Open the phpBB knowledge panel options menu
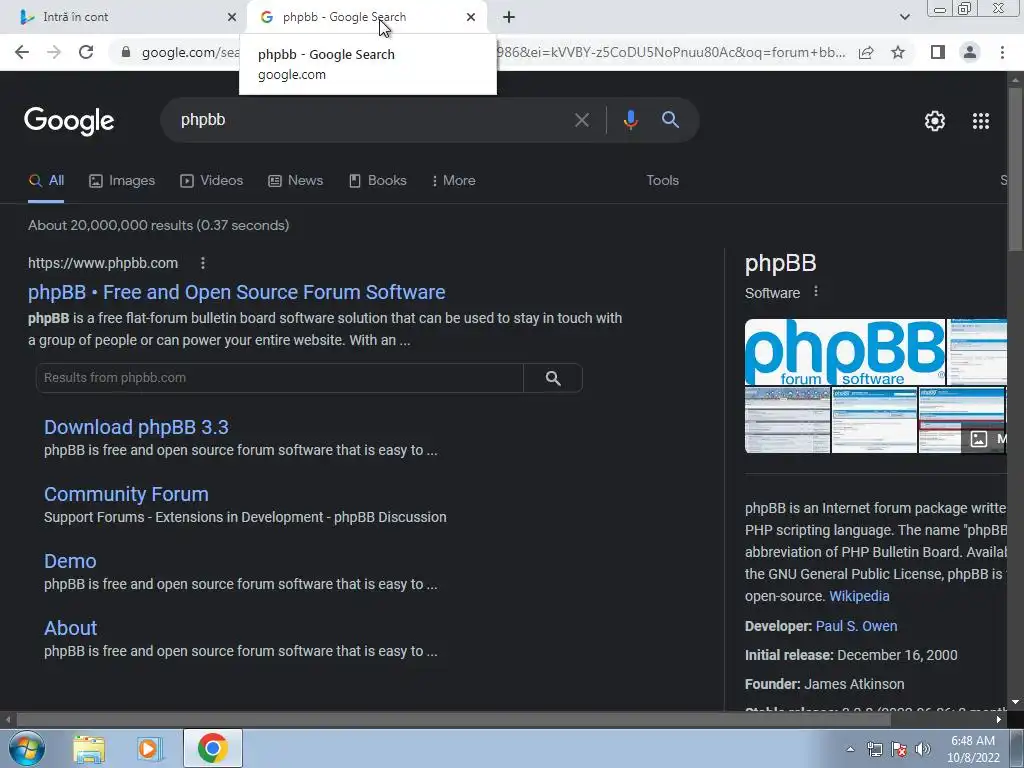Image resolution: width=1024 pixels, height=768 pixels. (816, 292)
